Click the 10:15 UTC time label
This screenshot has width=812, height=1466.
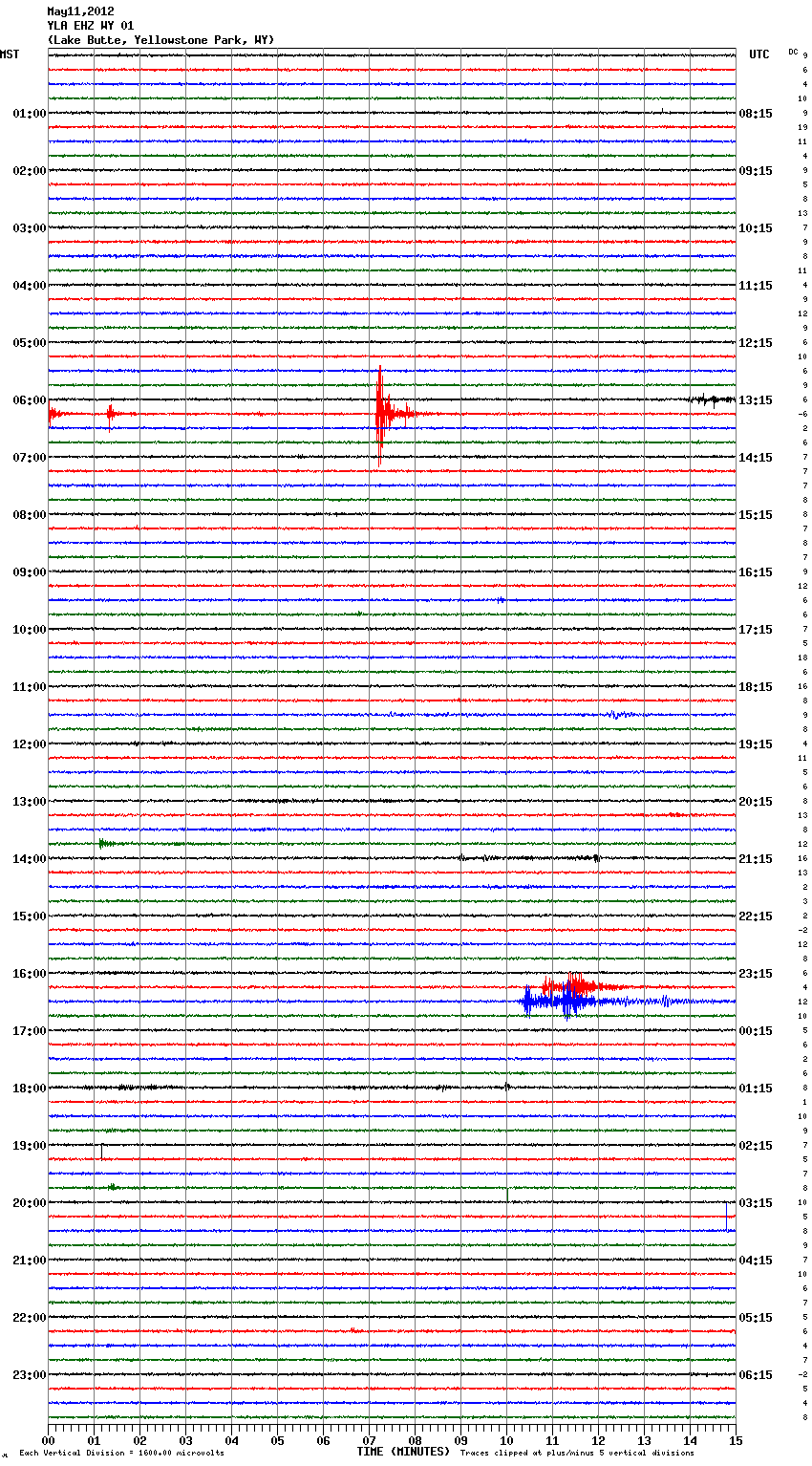(756, 227)
